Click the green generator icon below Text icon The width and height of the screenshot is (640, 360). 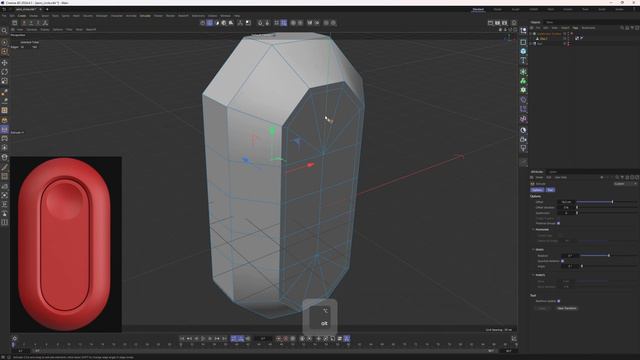[x=523, y=72]
